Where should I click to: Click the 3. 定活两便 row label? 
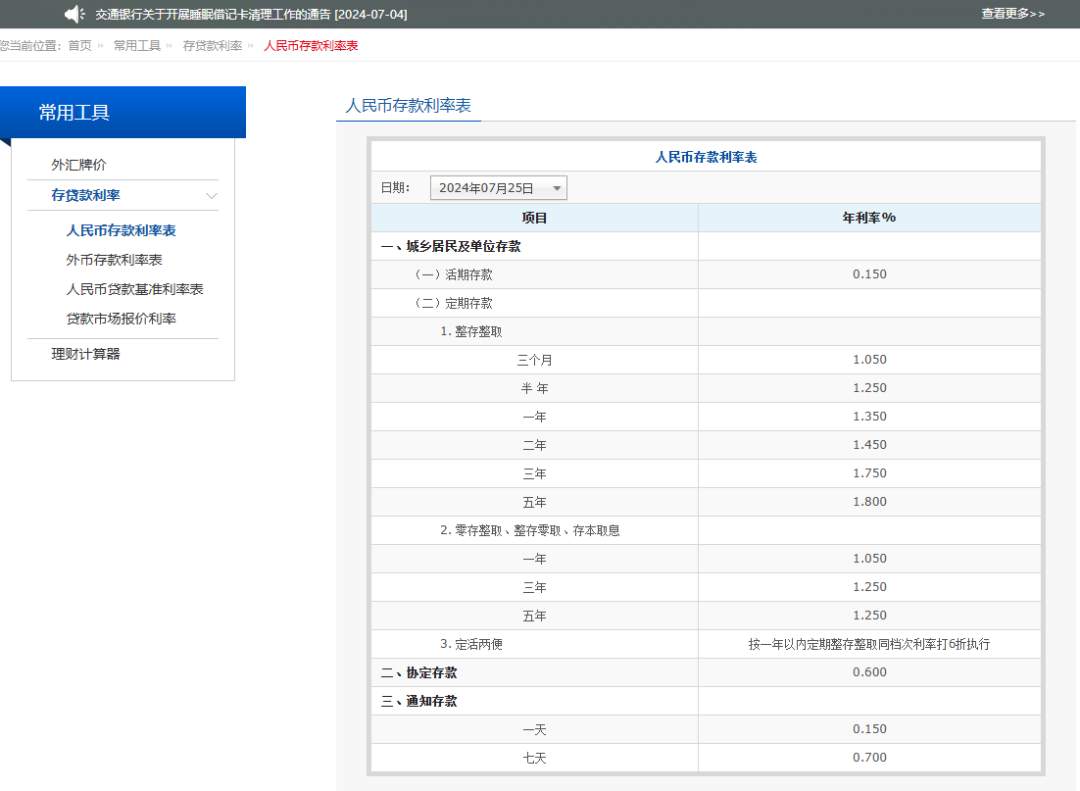[x=471, y=644]
